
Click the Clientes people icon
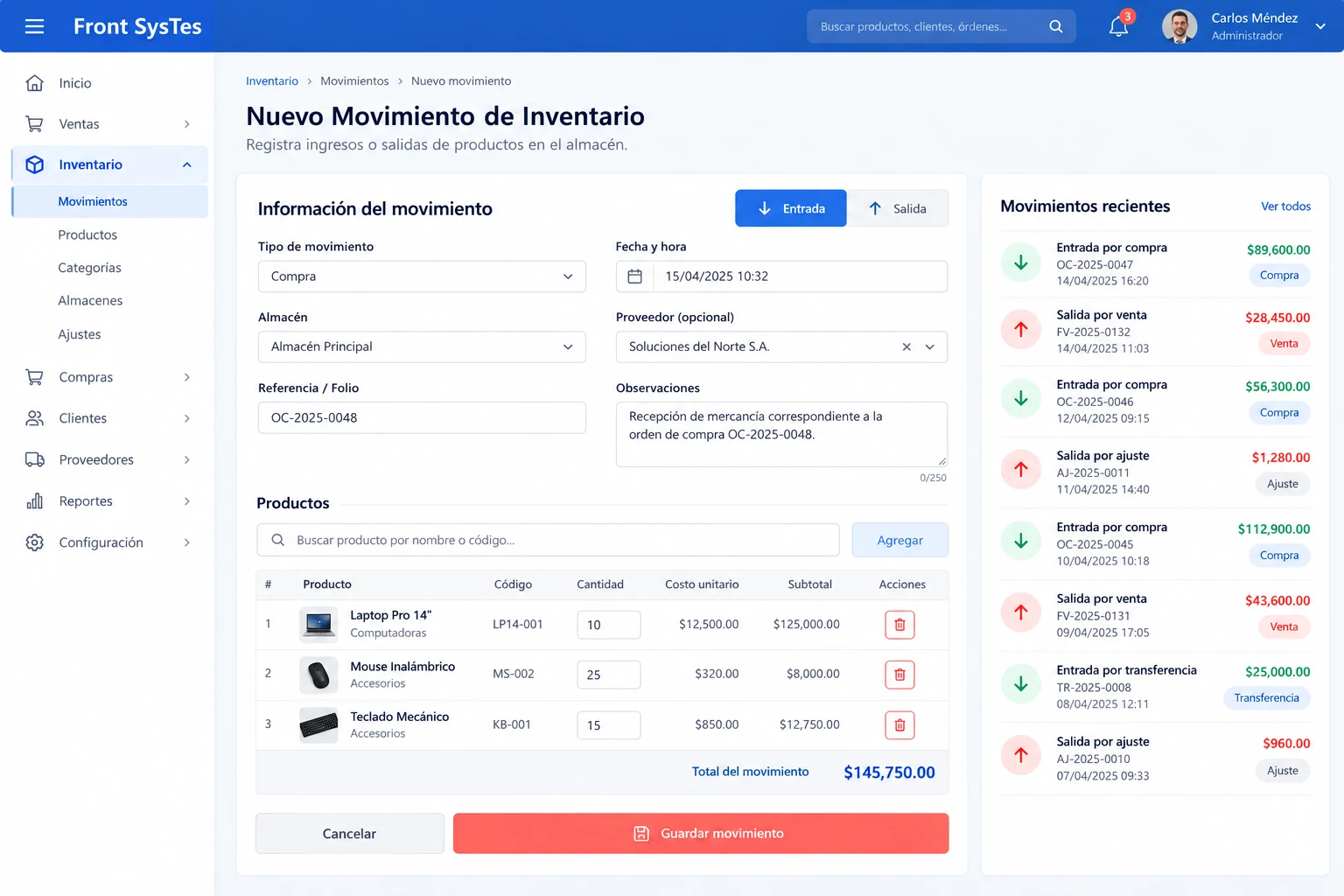(35, 418)
